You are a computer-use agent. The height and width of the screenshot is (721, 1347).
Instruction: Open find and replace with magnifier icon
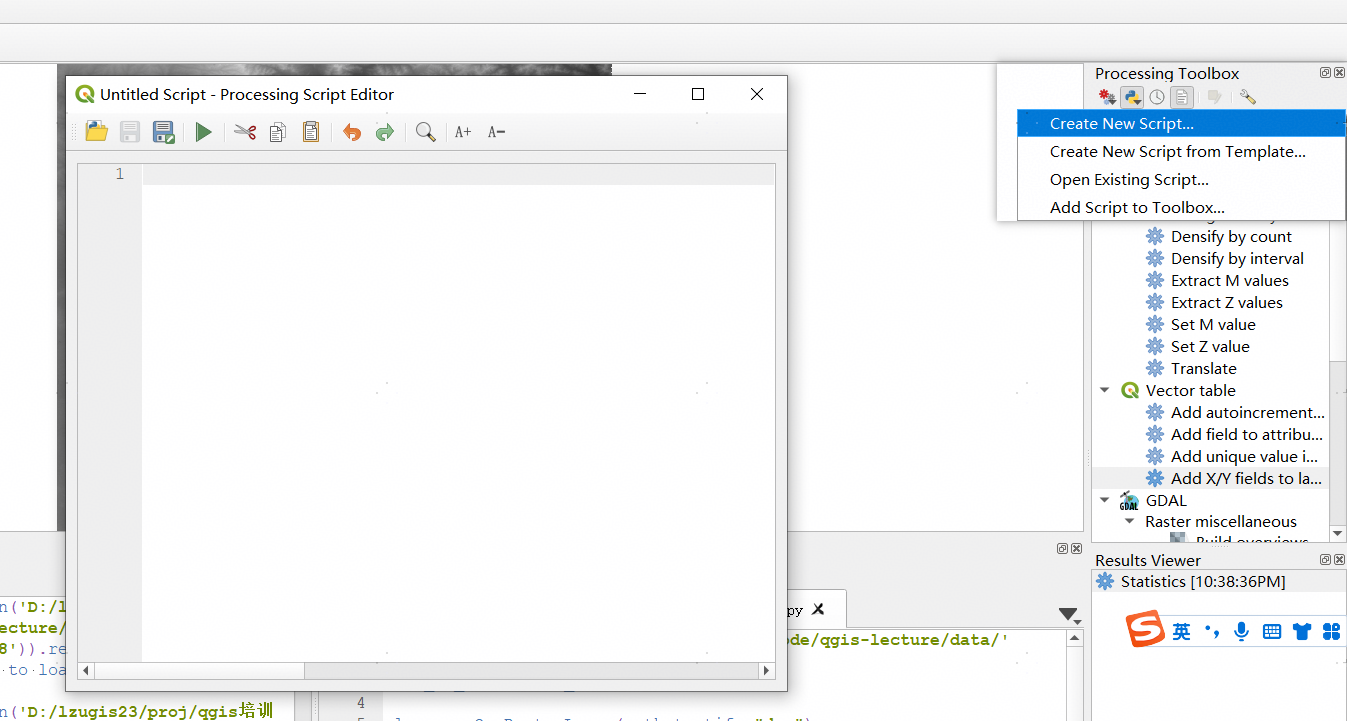[x=425, y=131]
